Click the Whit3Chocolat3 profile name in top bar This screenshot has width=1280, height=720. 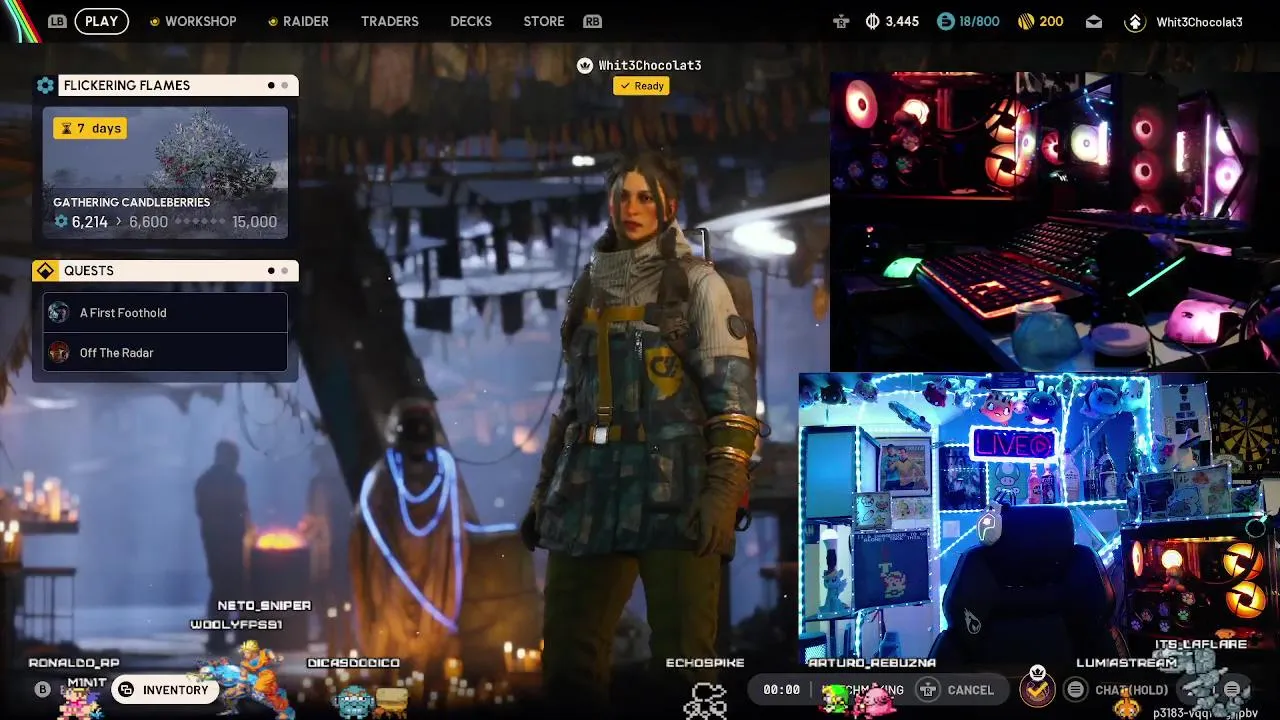coord(1199,22)
